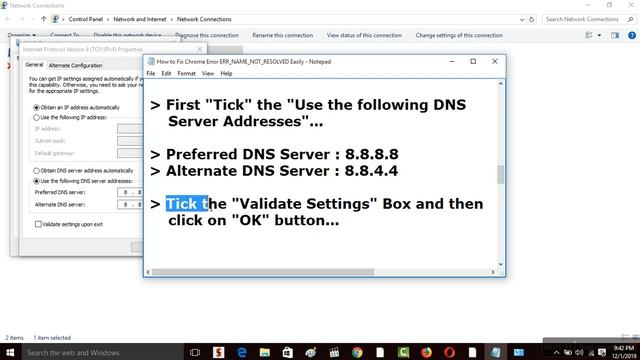640x360 pixels.
Task: Toggle the preview pane icon
Action: point(615,36)
